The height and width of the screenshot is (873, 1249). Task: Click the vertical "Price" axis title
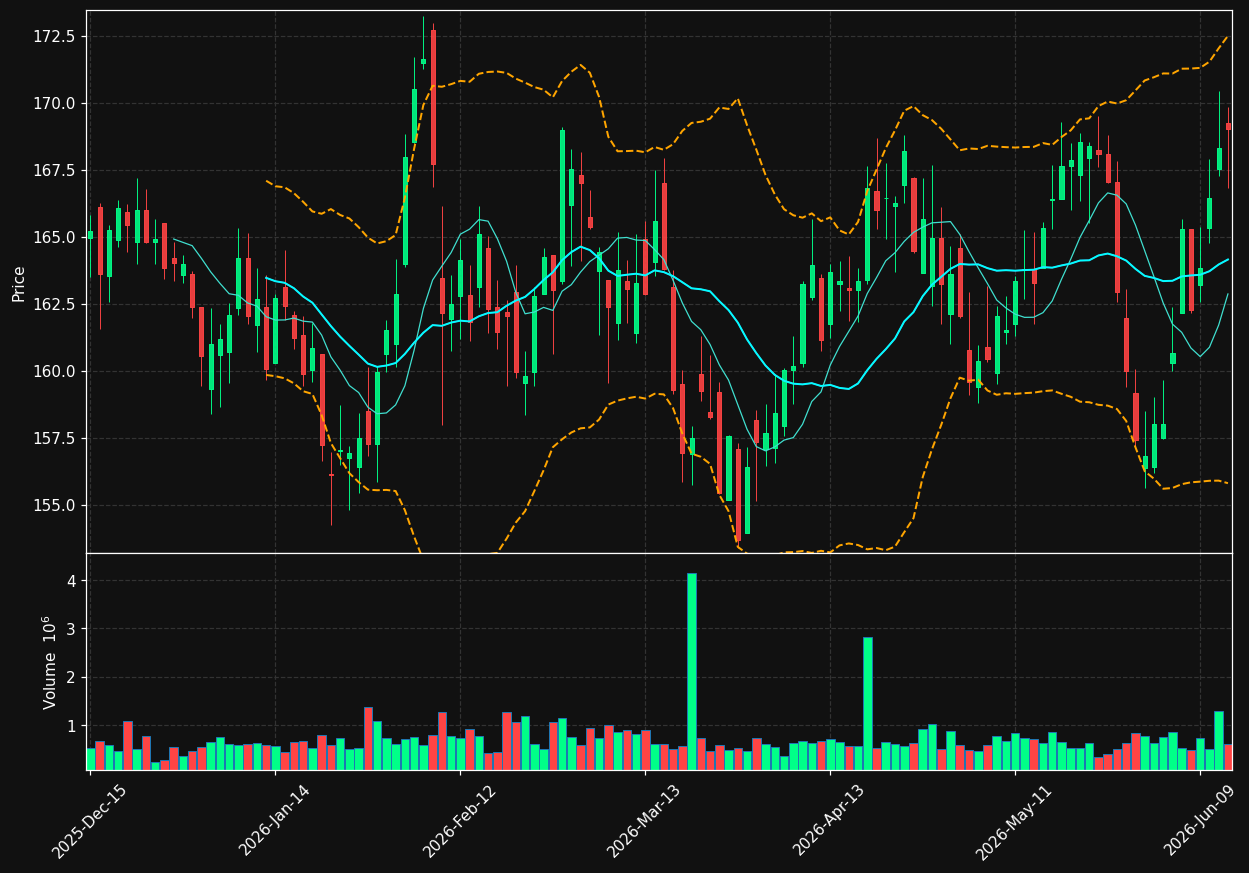click(19, 283)
